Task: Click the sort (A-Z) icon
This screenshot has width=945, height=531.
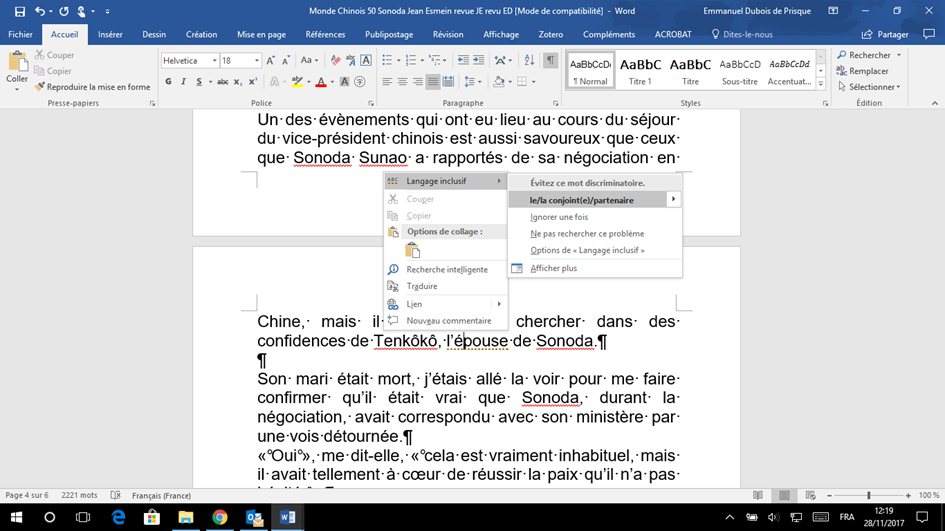Action: pyautogui.click(x=526, y=61)
